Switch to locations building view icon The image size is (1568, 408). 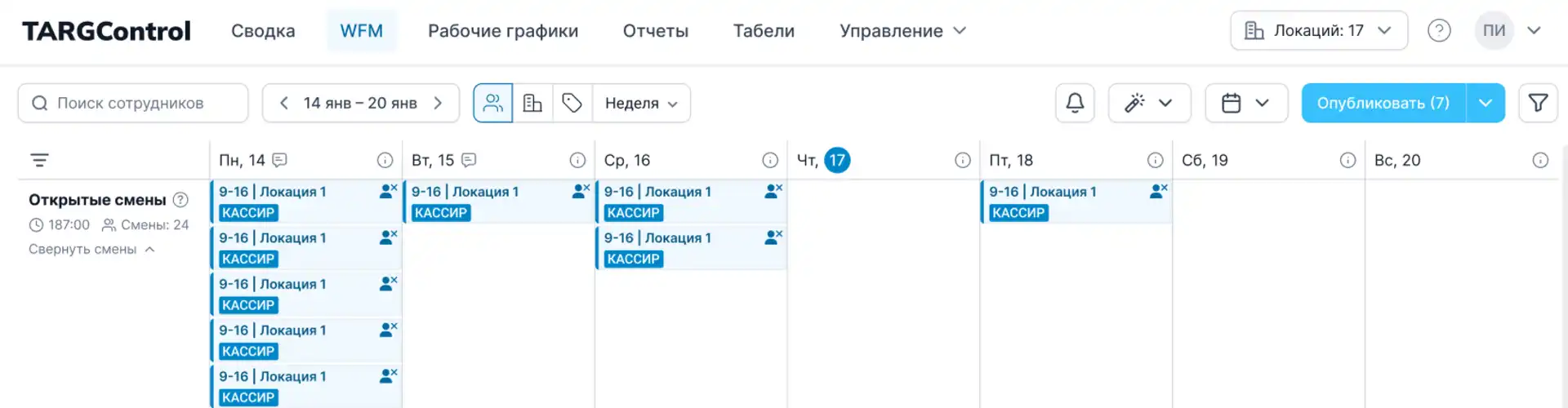(x=532, y=103)
